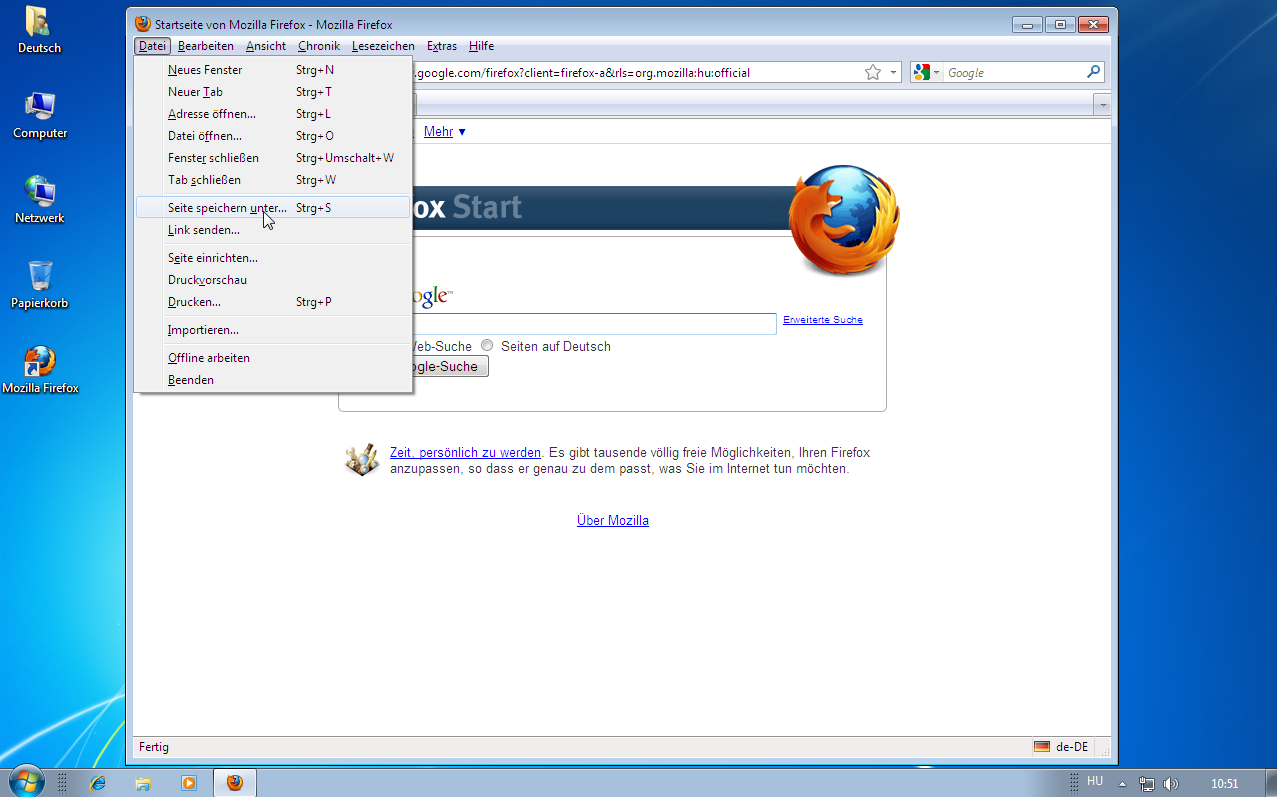Click into the URL address bar
The height and width of the screenshot is (797, 1277).
click(636, 72)
